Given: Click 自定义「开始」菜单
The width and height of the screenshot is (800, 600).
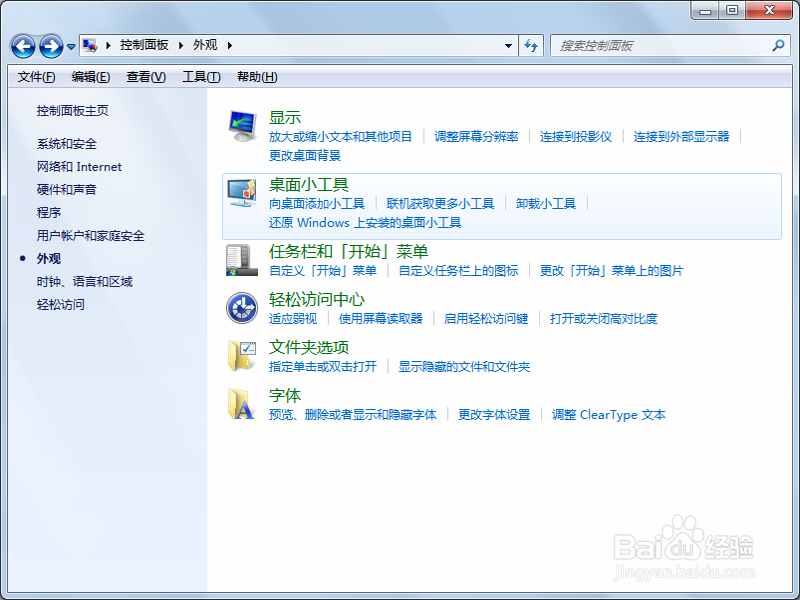Looking at the screenshot, I should (x=323, y=270).
